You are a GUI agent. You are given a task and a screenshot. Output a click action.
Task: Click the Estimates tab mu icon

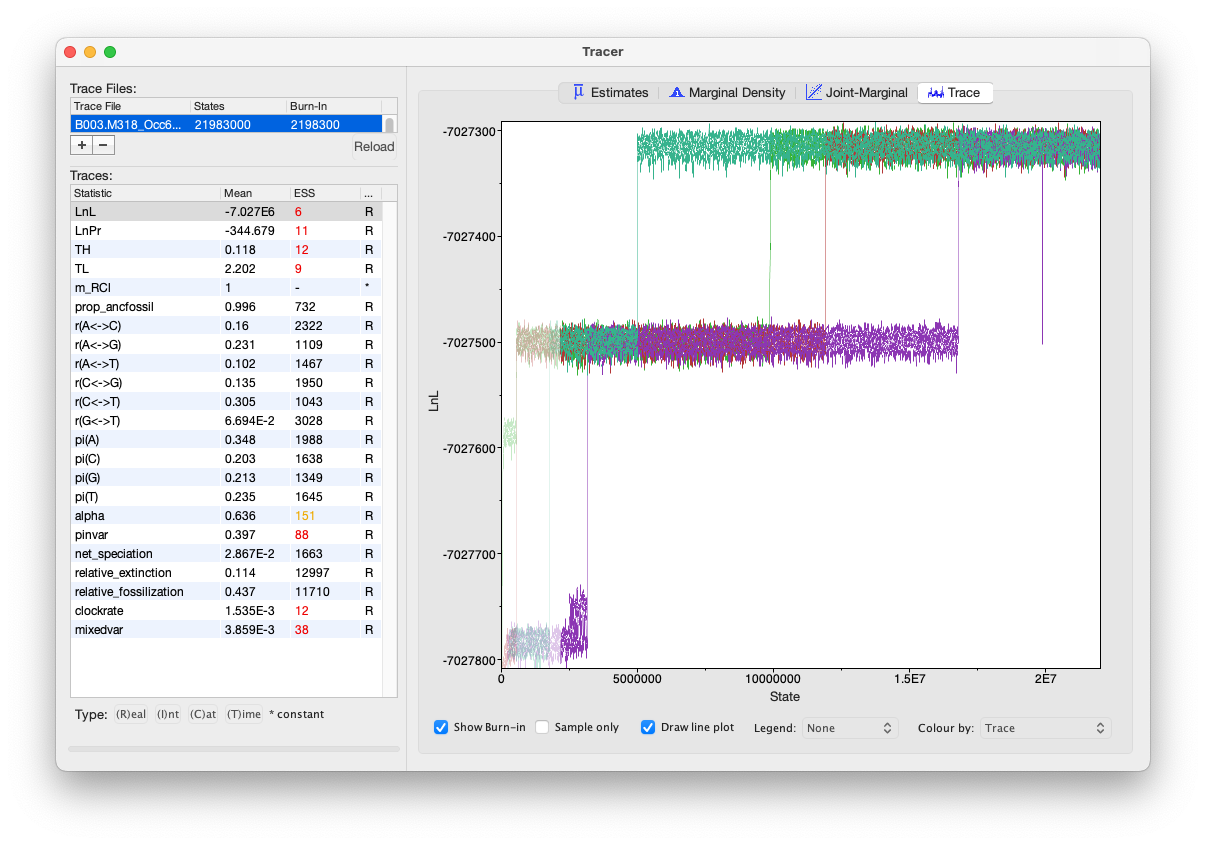pyautogui.click(x=578, y=92)
